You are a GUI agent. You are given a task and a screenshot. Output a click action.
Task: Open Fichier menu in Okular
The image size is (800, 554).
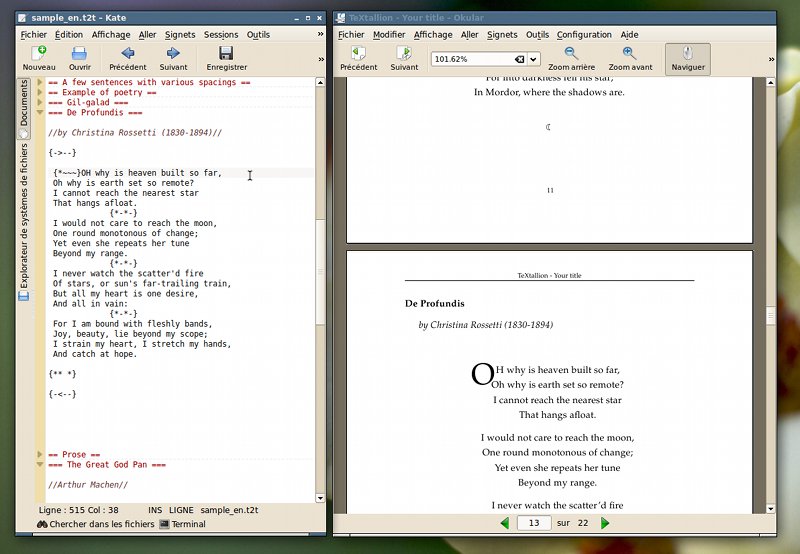coord(351,35)
